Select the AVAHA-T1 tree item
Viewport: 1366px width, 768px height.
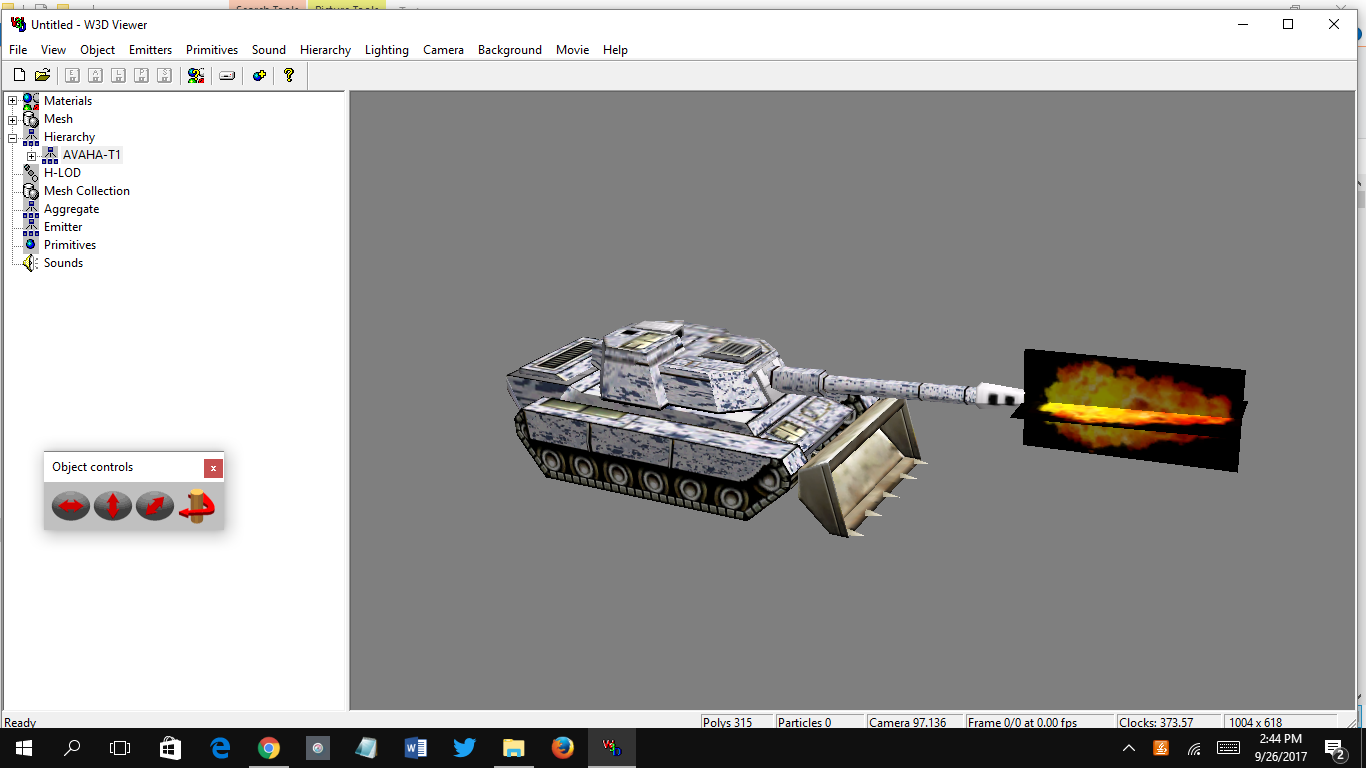[92, 155]
